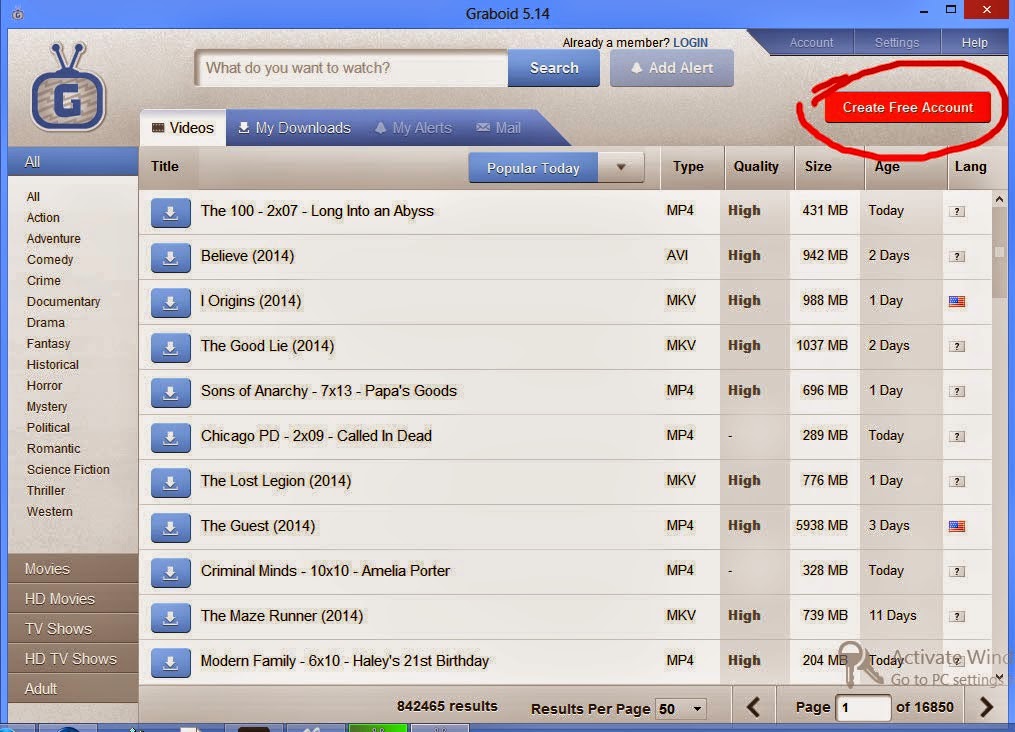Viewport: 1015px width, 732px height.
Task: Click the Add Alert button
Action: click(672, 68)
